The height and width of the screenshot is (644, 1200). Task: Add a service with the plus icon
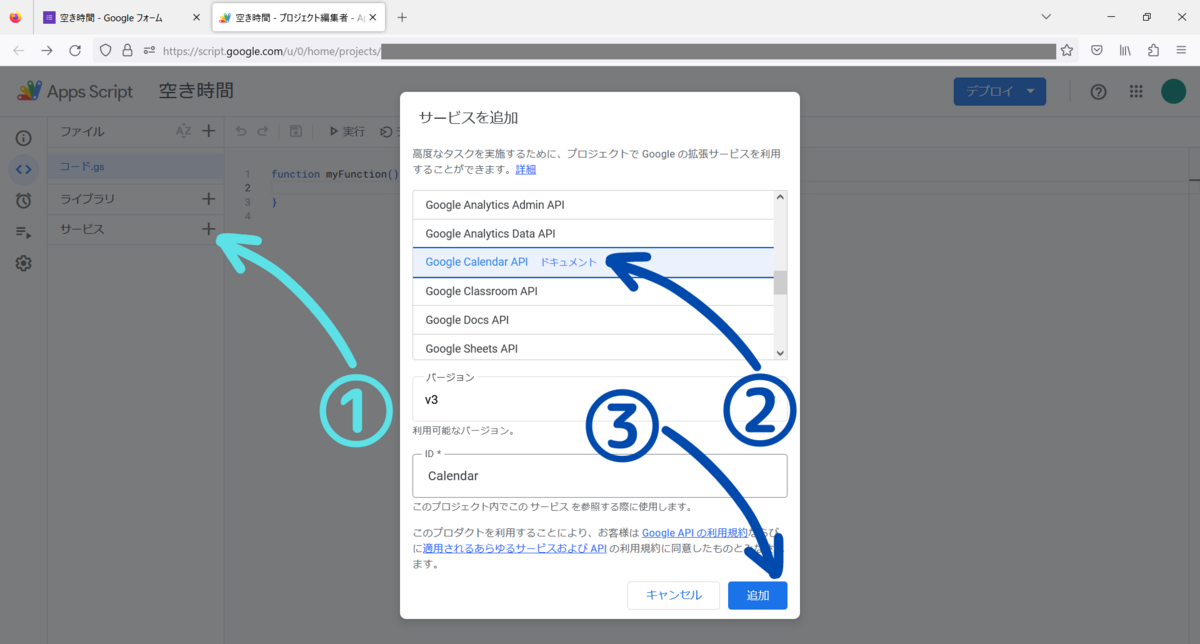(208, 229)
